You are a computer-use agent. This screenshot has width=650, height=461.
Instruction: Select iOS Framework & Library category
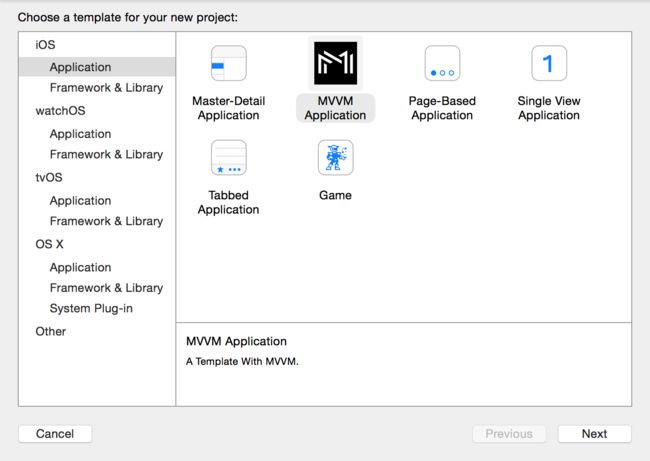coord(106,87)
